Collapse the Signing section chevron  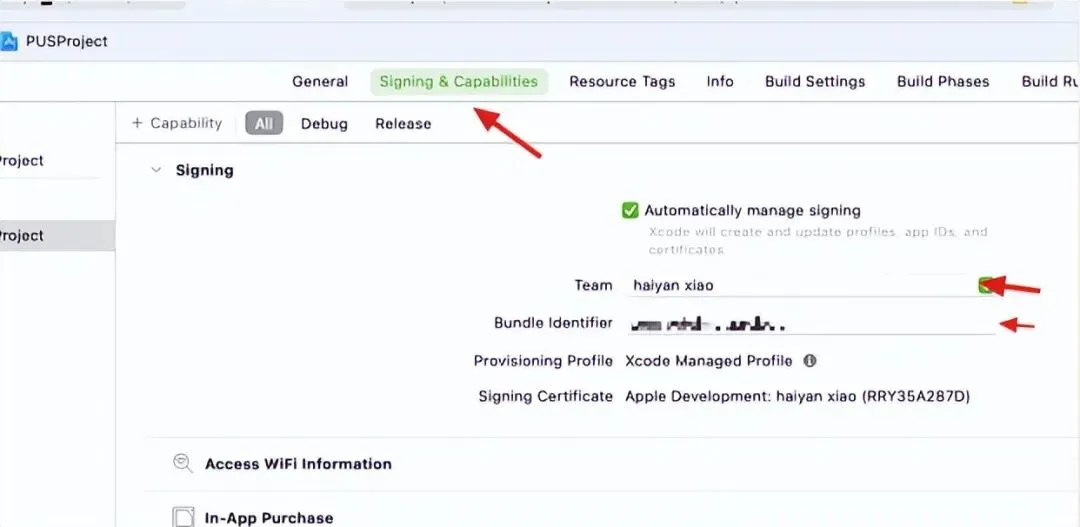pyautogui.click(x=156, y=170)
